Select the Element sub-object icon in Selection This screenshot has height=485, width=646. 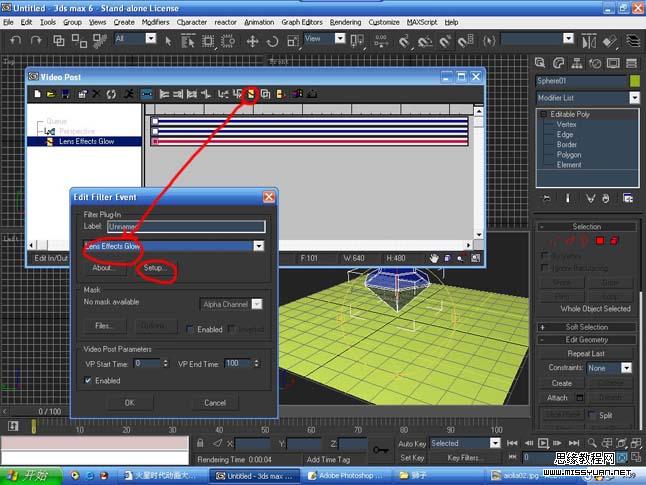tap(614, 240)
